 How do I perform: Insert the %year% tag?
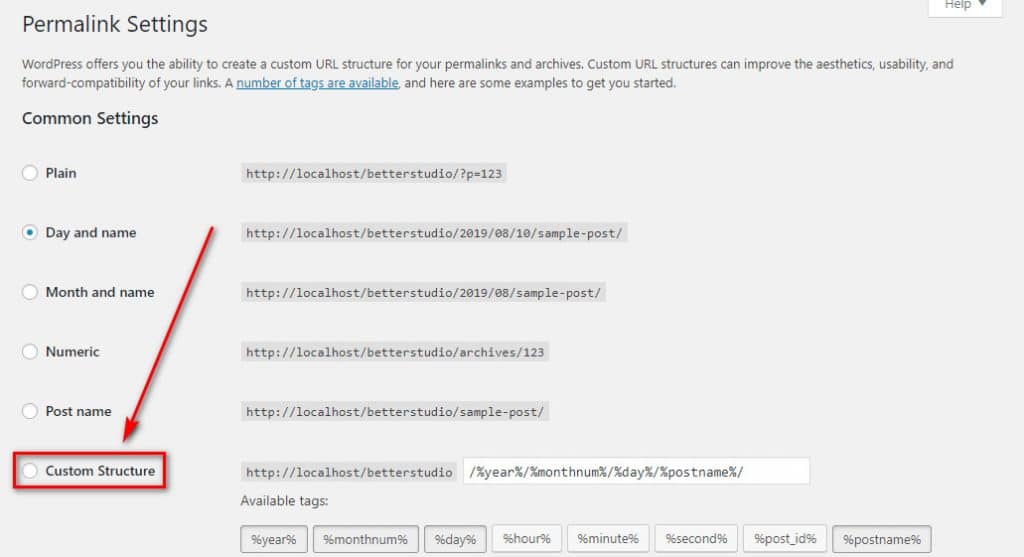click(x=274, y=539)
